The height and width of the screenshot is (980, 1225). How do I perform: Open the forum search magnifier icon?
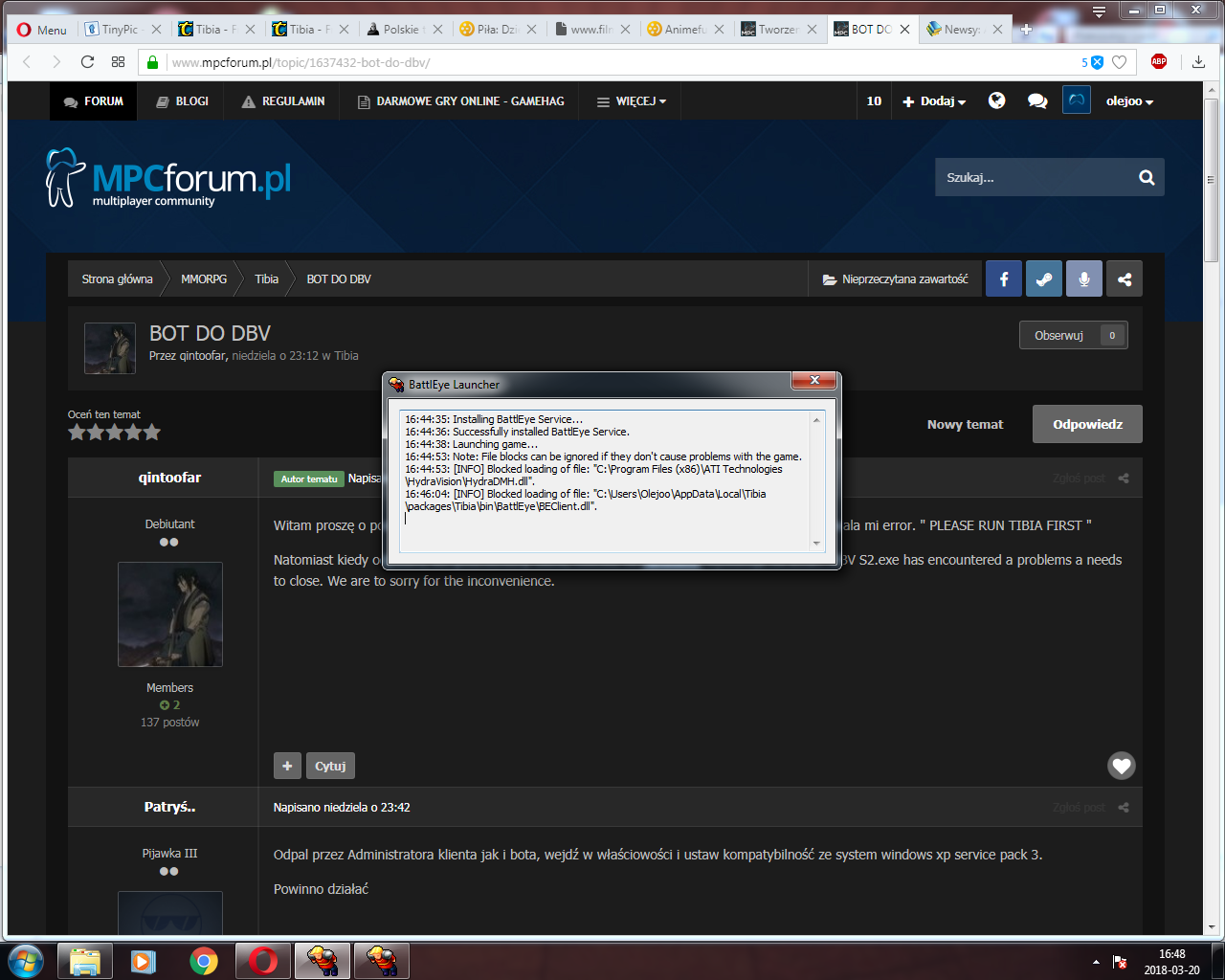[x=1147, y=178]
